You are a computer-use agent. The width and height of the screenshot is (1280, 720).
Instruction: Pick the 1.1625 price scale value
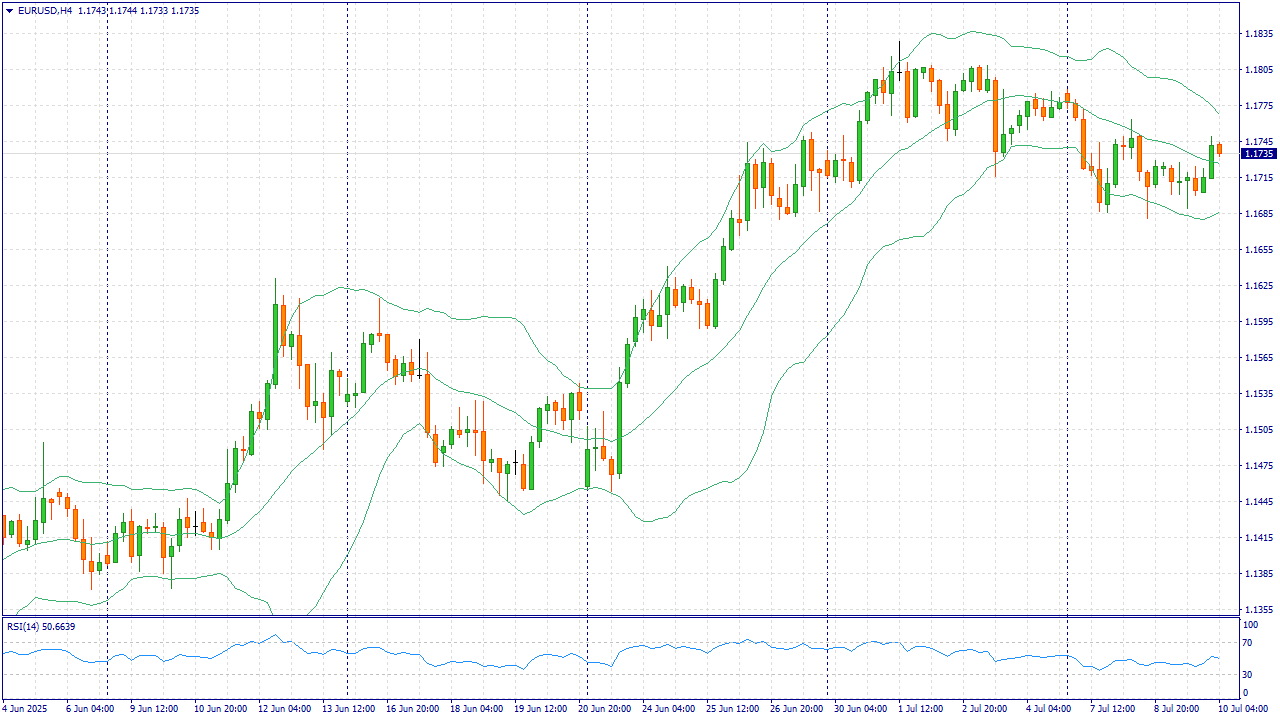1258,286
